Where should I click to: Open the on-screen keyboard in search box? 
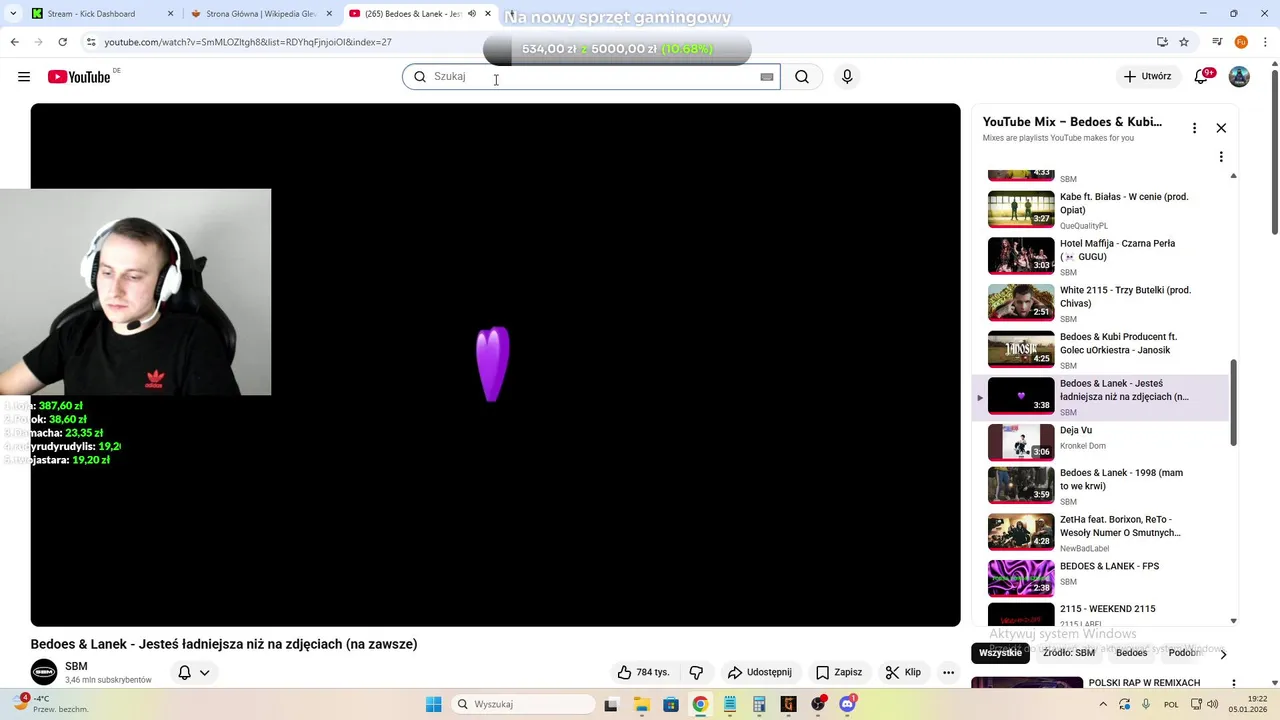pos(767,77)
